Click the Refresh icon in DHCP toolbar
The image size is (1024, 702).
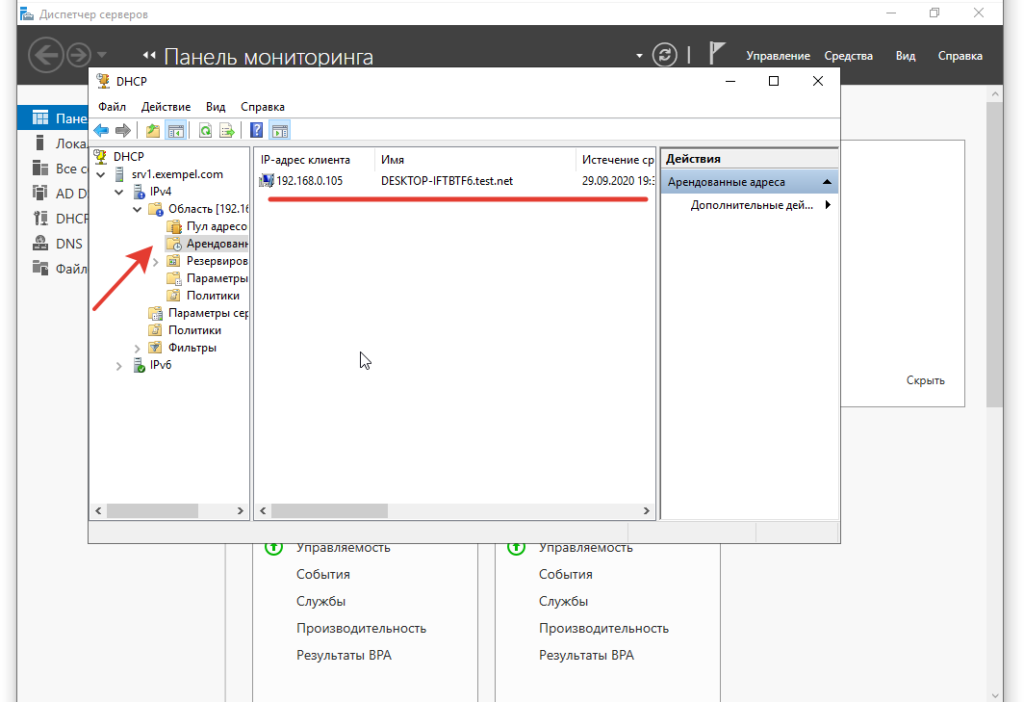pyautogui.click(x=205, y=130)
